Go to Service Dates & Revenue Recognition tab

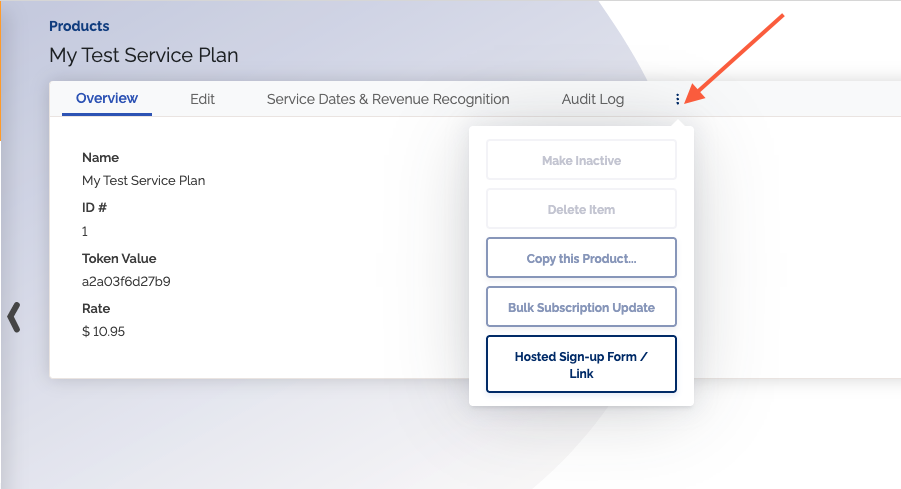pos(388,99)
